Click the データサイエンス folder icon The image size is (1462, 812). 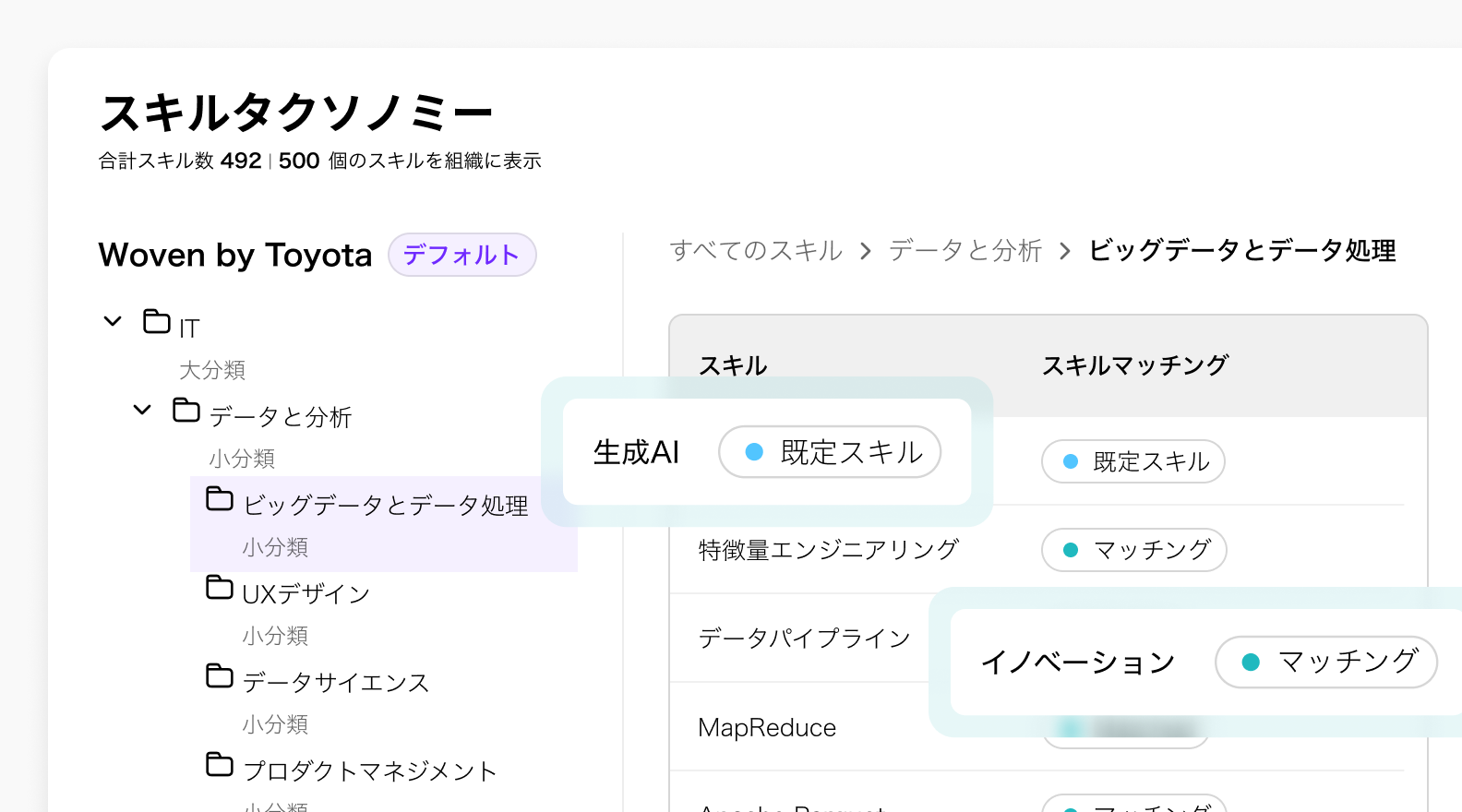click(220, 675)
